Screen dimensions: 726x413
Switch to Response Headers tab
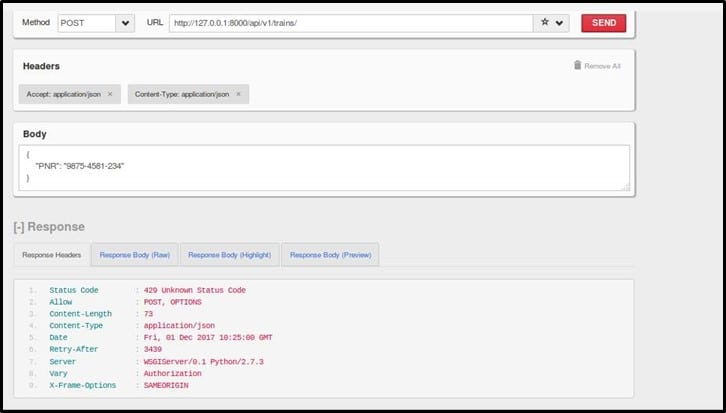[x=52, y=255]
